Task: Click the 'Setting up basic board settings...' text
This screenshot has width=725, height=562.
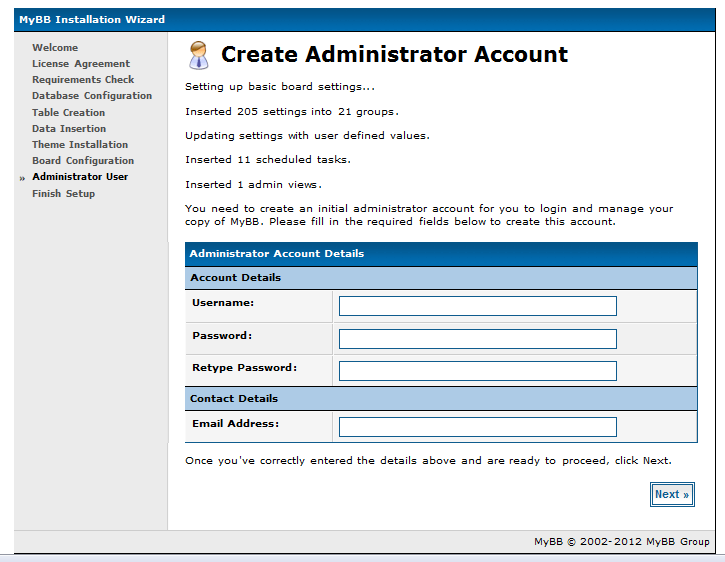Action: [x=280, y=86]
